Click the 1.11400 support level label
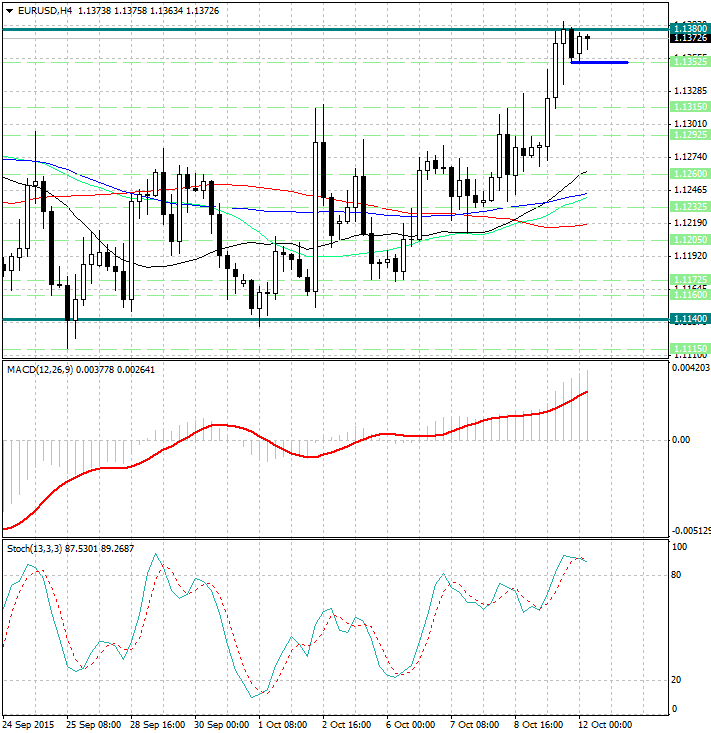This screenshot has height=733, width=711. [690, 319]
